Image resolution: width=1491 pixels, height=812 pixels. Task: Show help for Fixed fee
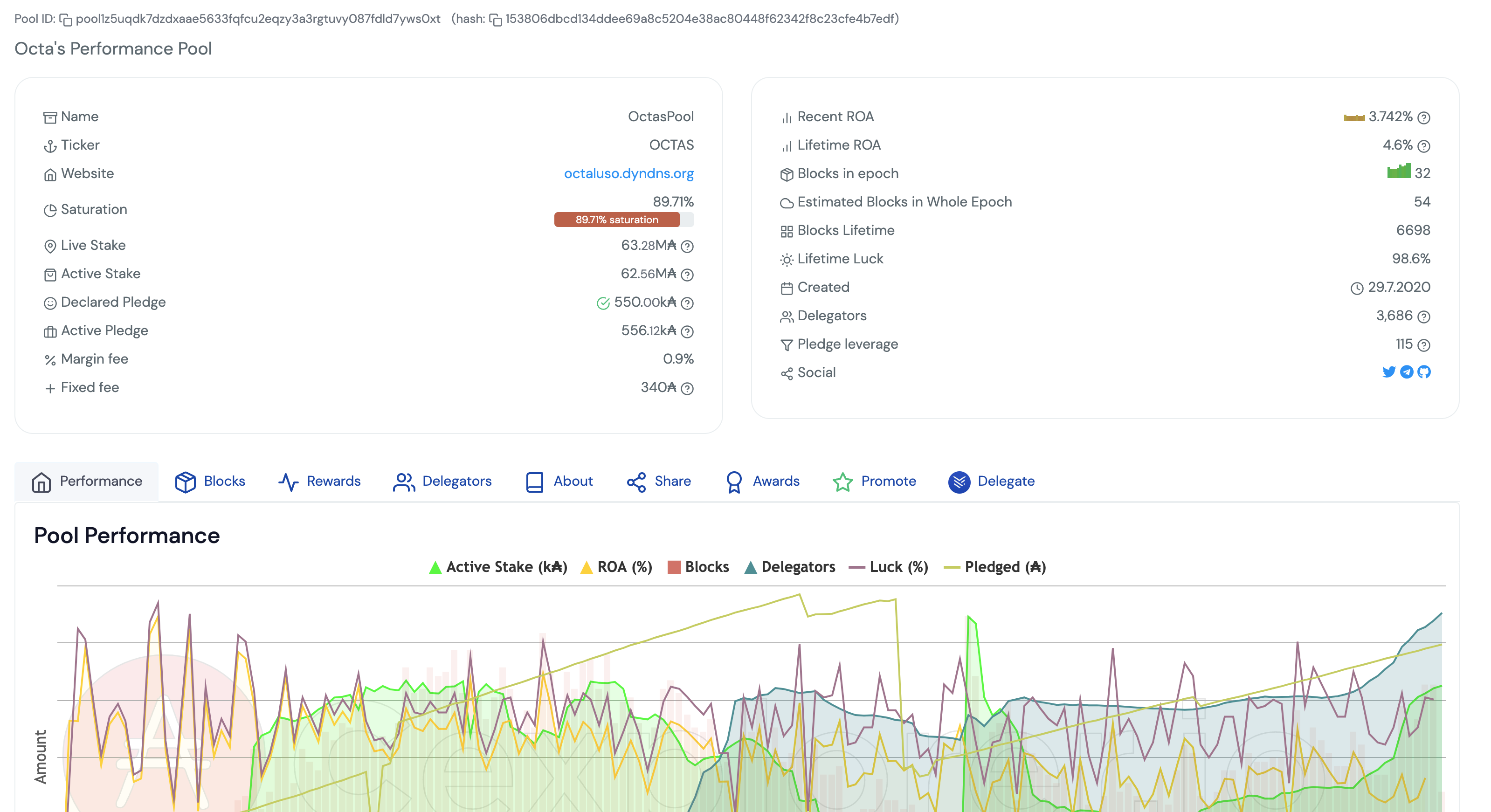click(x=687, y=388)
